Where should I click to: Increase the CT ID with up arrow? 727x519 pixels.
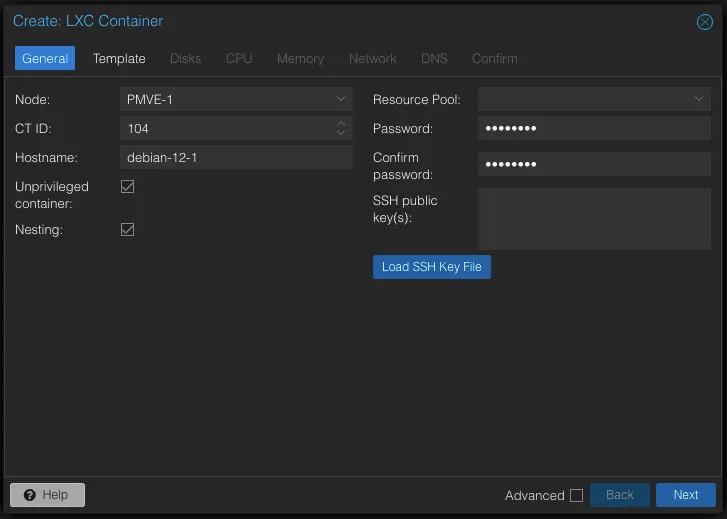point(341,124)
